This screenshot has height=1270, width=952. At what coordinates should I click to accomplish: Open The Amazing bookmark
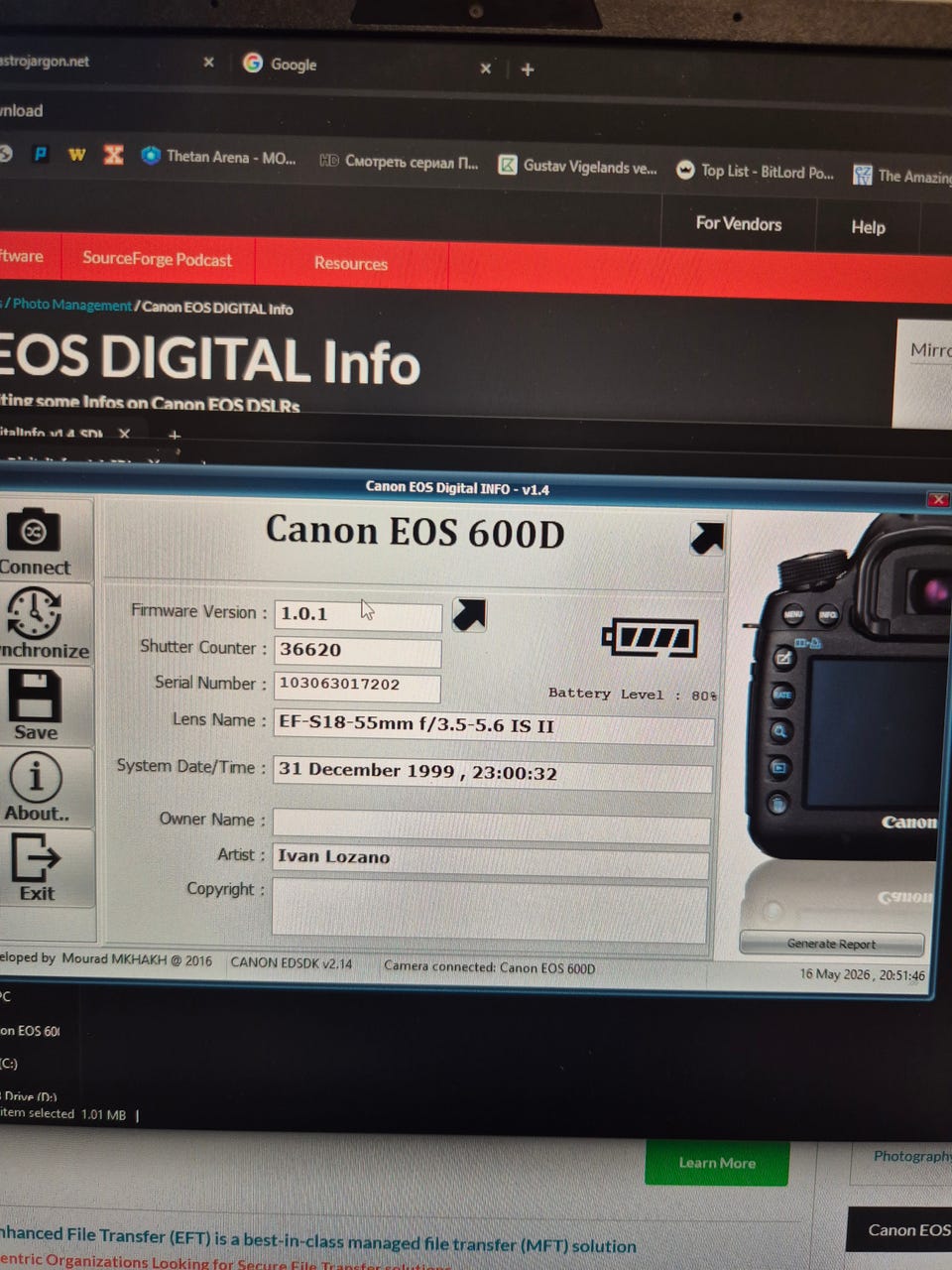(901, 176)
